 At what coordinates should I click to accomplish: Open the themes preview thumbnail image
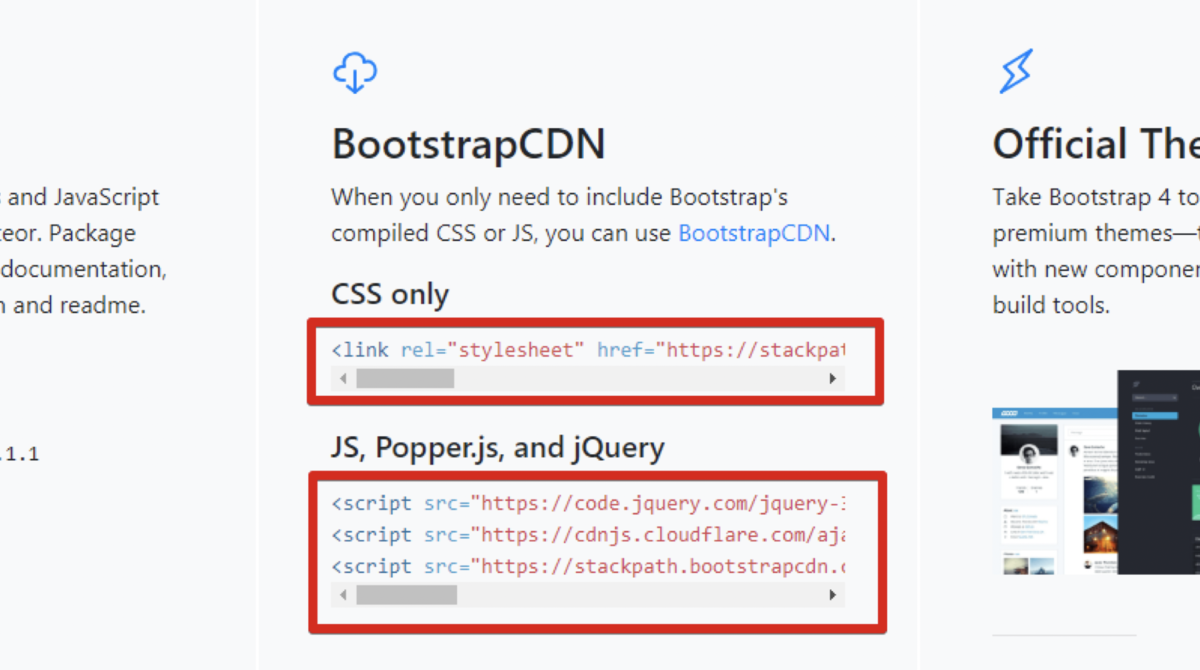(1096, 472)
